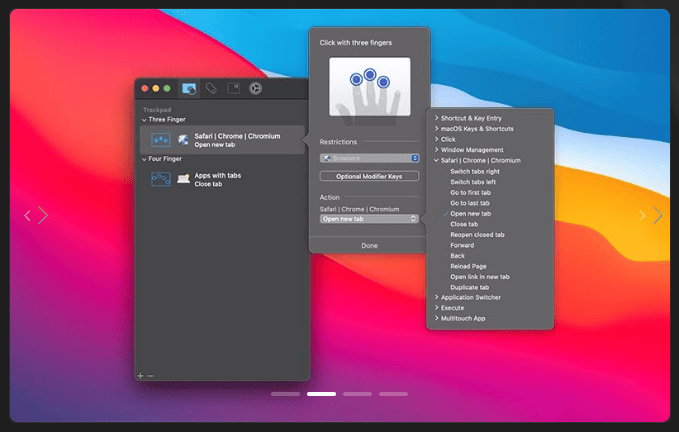Choose Switch tabs left action
Viewport: 679px width, 432px height.
473,182
